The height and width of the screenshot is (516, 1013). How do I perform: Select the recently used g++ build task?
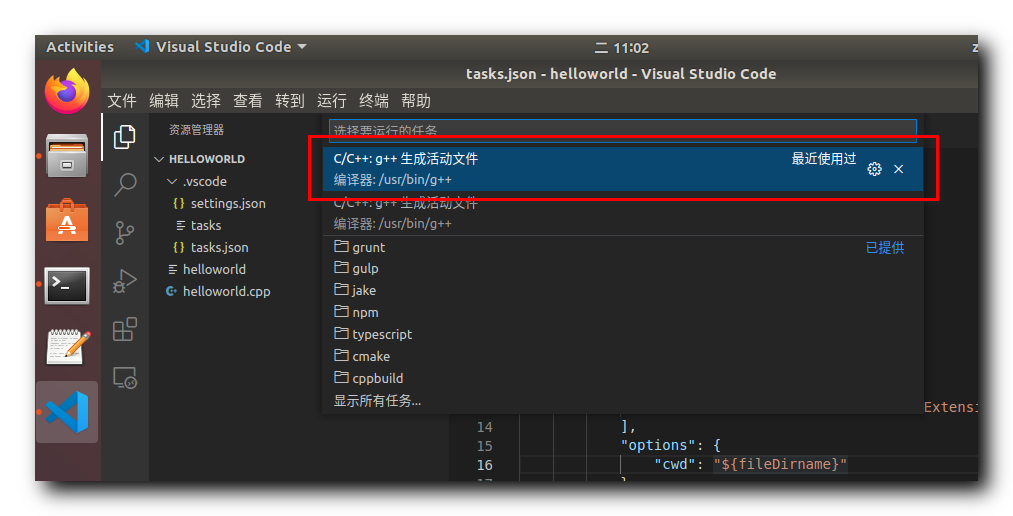click(623, 169)
